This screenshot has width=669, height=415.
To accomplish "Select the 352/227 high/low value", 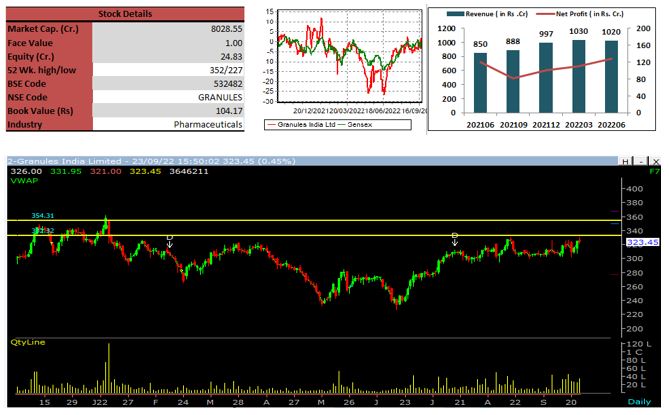I will point(226,70).
